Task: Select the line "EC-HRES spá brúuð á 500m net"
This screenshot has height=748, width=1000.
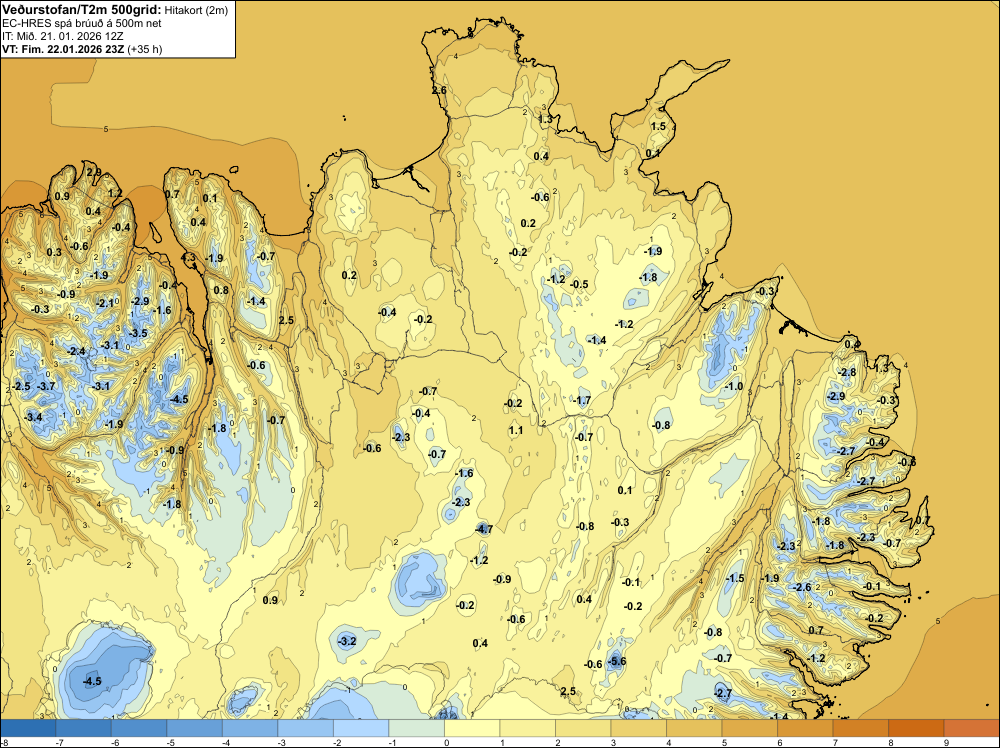Action: (82, 23)
